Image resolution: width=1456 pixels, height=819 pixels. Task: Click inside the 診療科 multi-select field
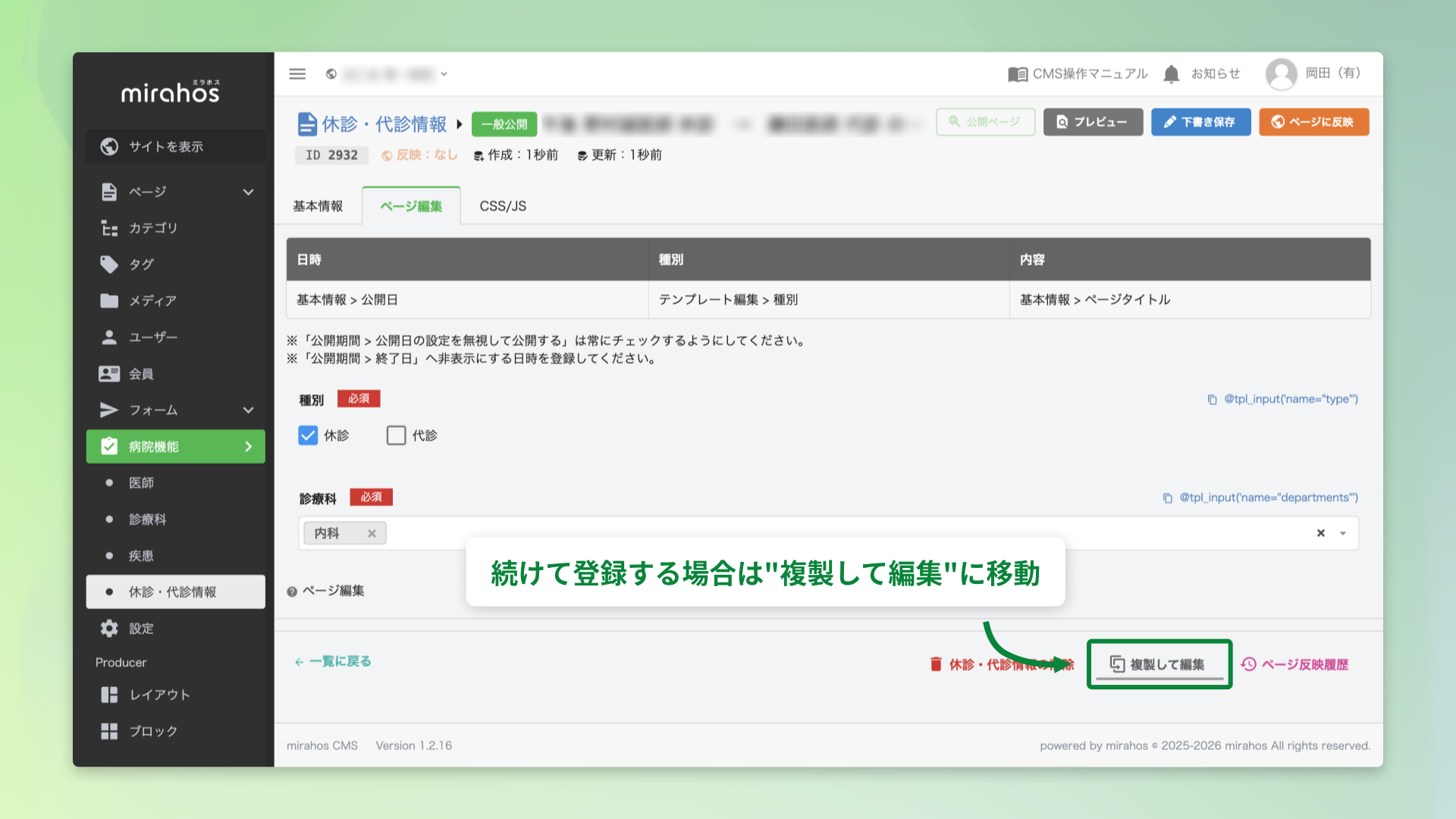point(828,533)
